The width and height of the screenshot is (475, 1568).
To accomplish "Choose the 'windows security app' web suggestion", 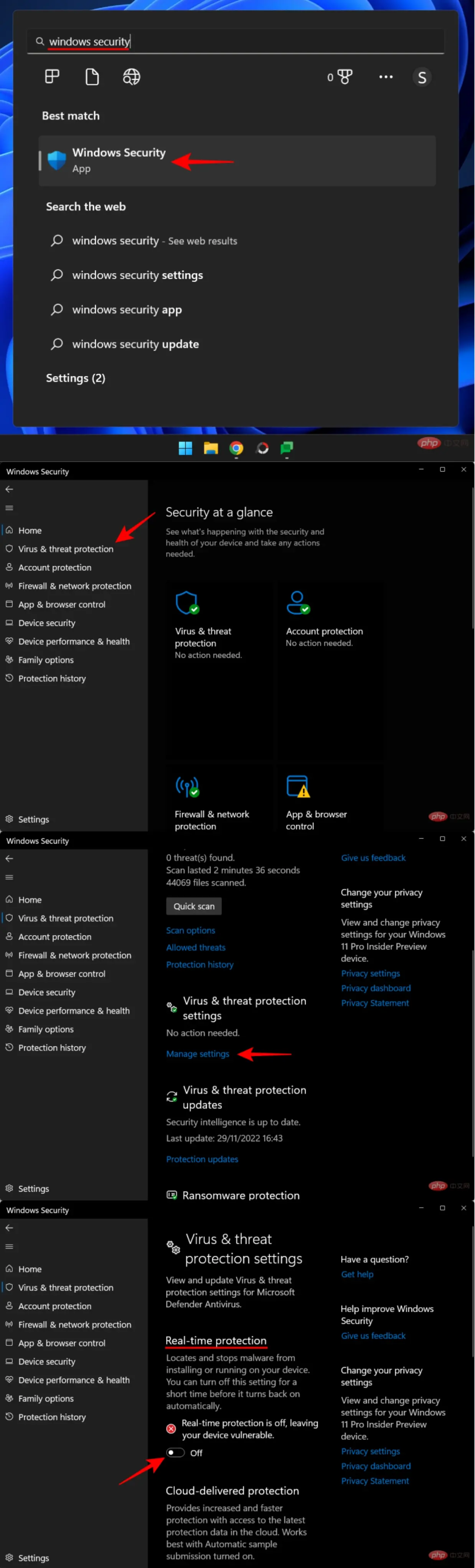I will (x=127, y=310).
